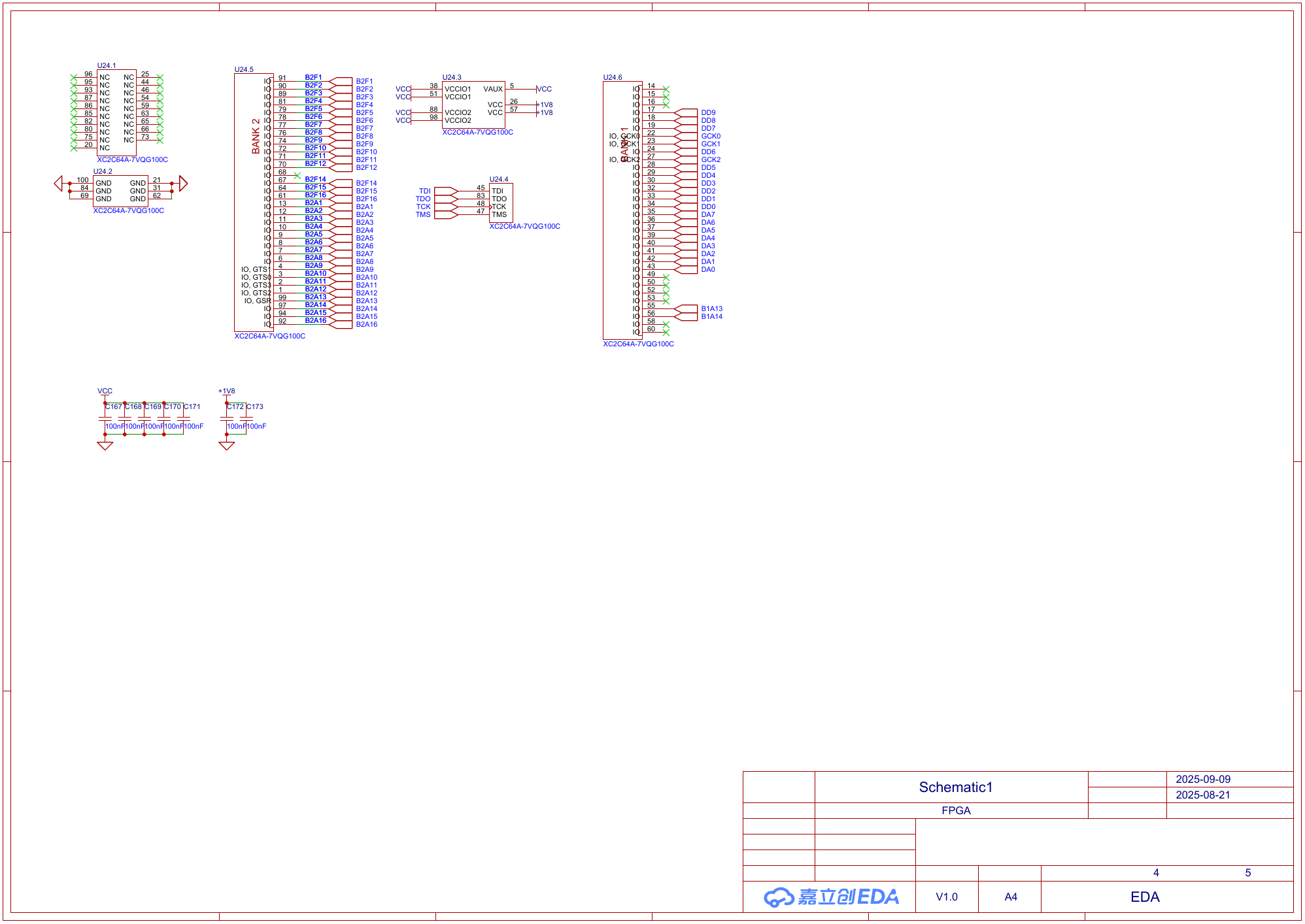The image size is (1305, 924).
Task: Click the 2025-09-09 date field
Action: coord(1203,780)
